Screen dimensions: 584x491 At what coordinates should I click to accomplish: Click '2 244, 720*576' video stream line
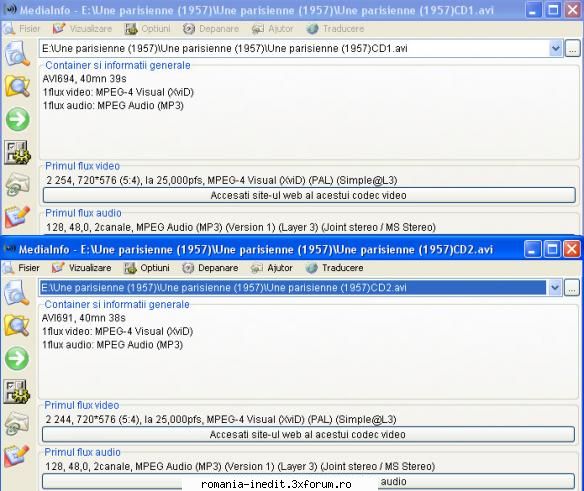click(221, 419)
